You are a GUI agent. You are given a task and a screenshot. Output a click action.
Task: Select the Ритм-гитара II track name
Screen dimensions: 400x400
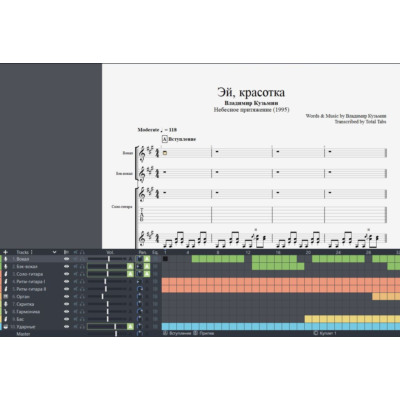tap(31, 289)
